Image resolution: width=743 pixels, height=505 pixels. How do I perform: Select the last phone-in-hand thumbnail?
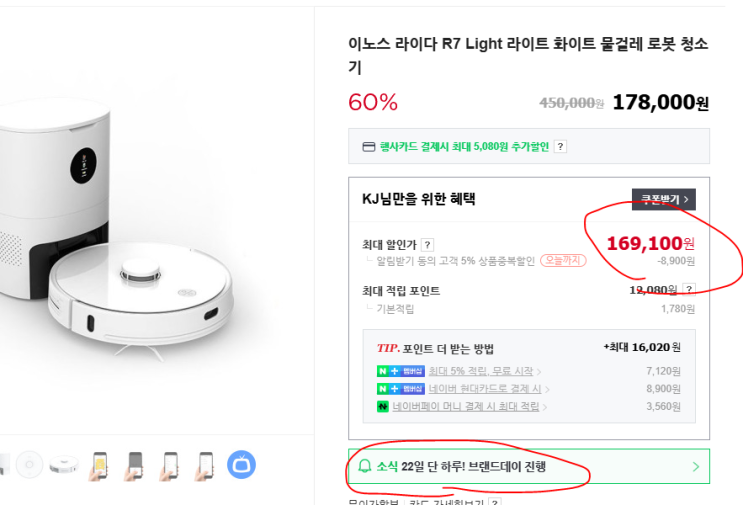(x=205, y=464)
